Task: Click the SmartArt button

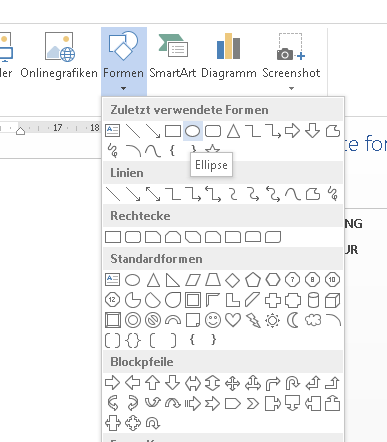Action: pyautogui.click(x=173, y=55)
